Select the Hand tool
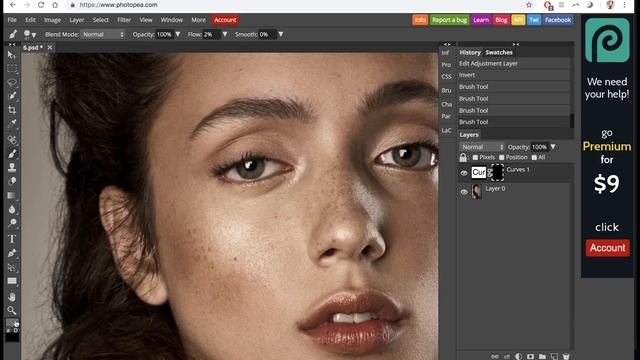Screen dimensions: 640x360 coord(12,297)
